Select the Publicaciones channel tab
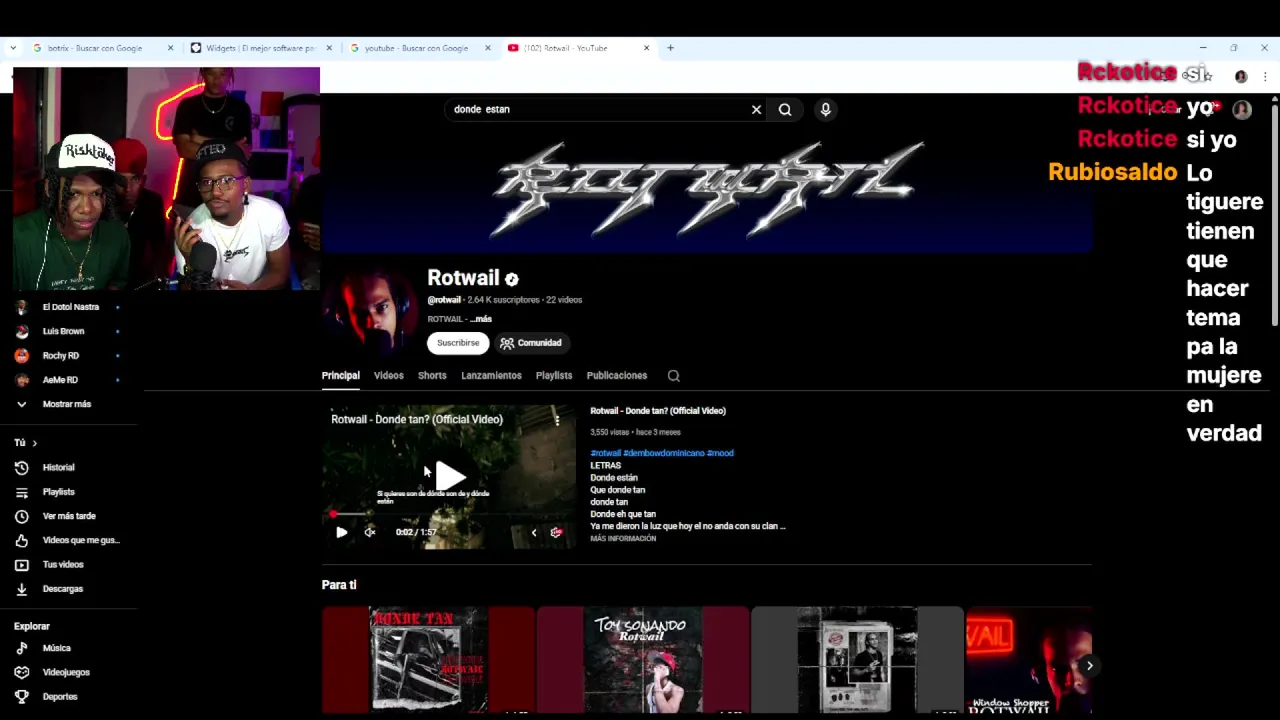The image size is (1280, 720). [x=616, y=375]
